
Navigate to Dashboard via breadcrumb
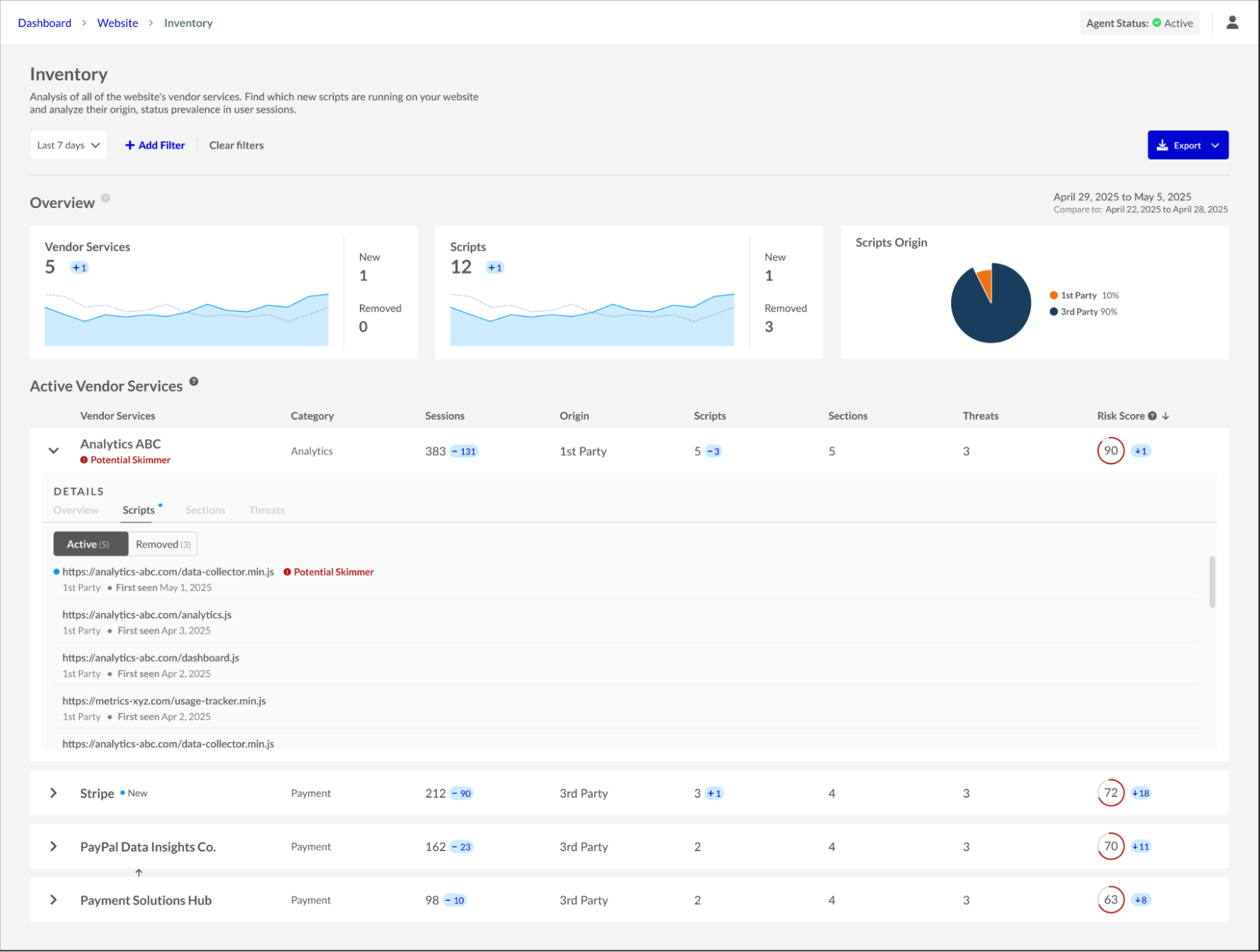tap(44, 22)
